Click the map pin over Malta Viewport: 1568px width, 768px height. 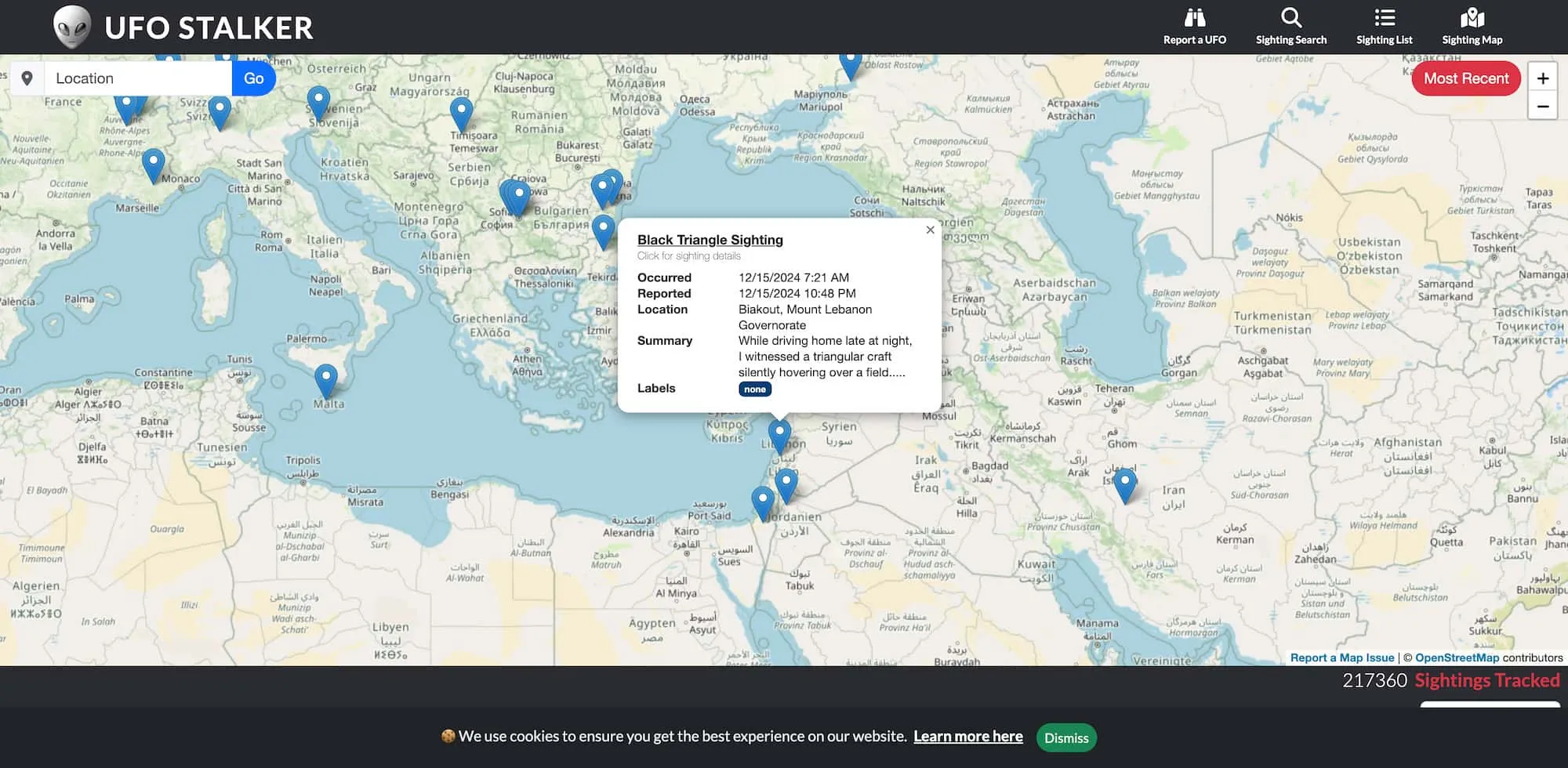pos(325,380)
